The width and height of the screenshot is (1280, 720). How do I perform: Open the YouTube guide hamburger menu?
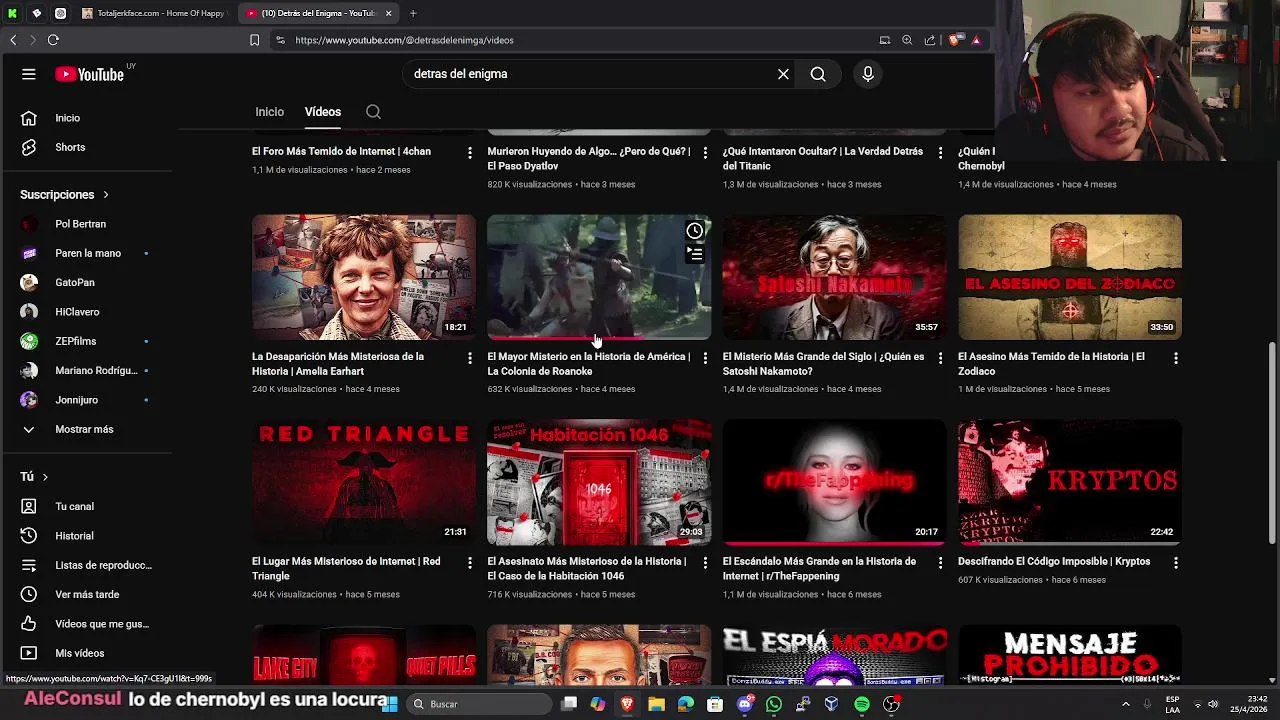(x=29, y=74)
